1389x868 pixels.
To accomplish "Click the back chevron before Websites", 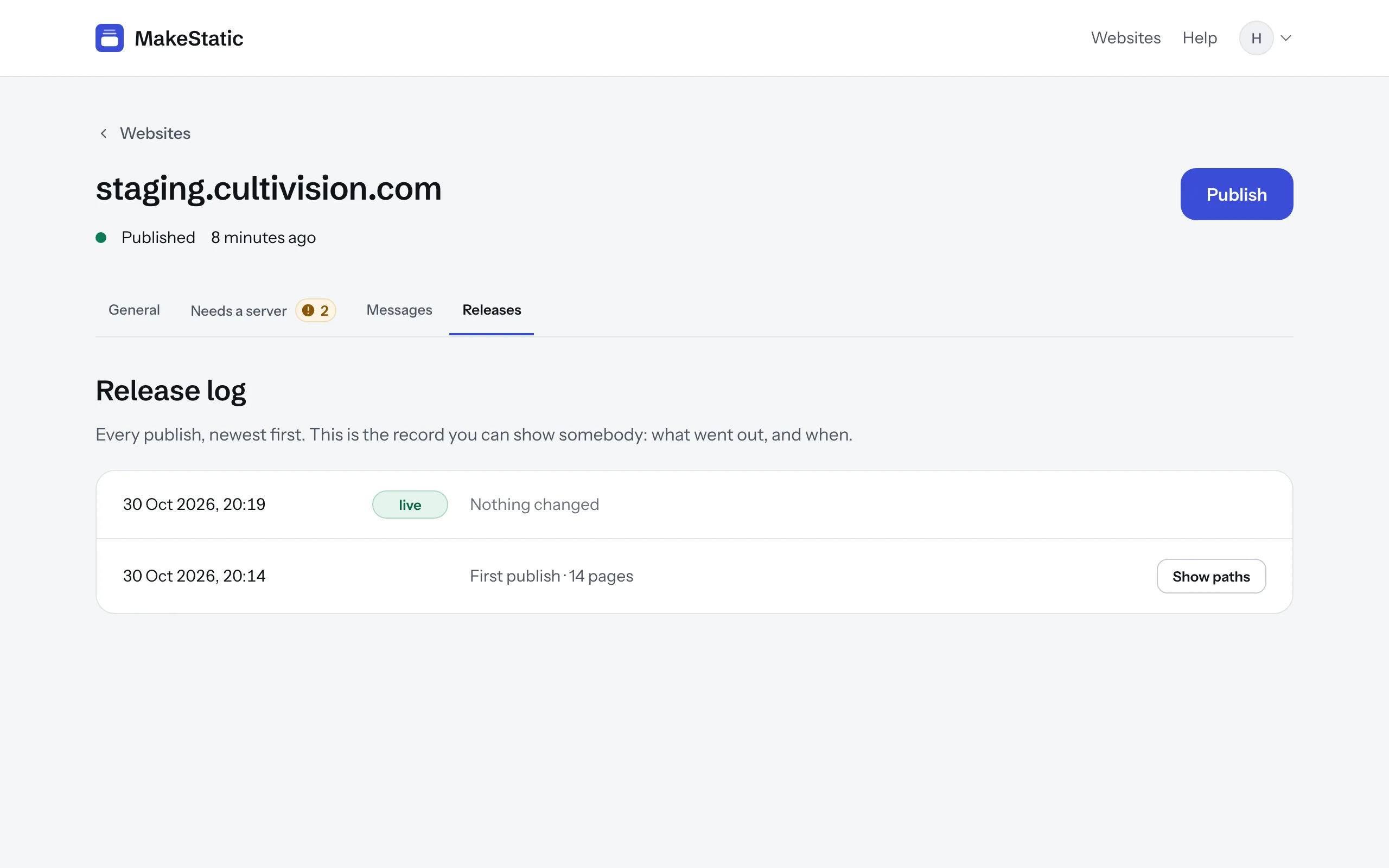I will coord(103,133).
